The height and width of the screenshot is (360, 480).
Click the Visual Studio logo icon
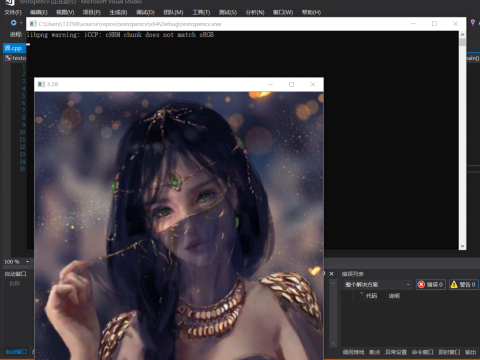10,2
